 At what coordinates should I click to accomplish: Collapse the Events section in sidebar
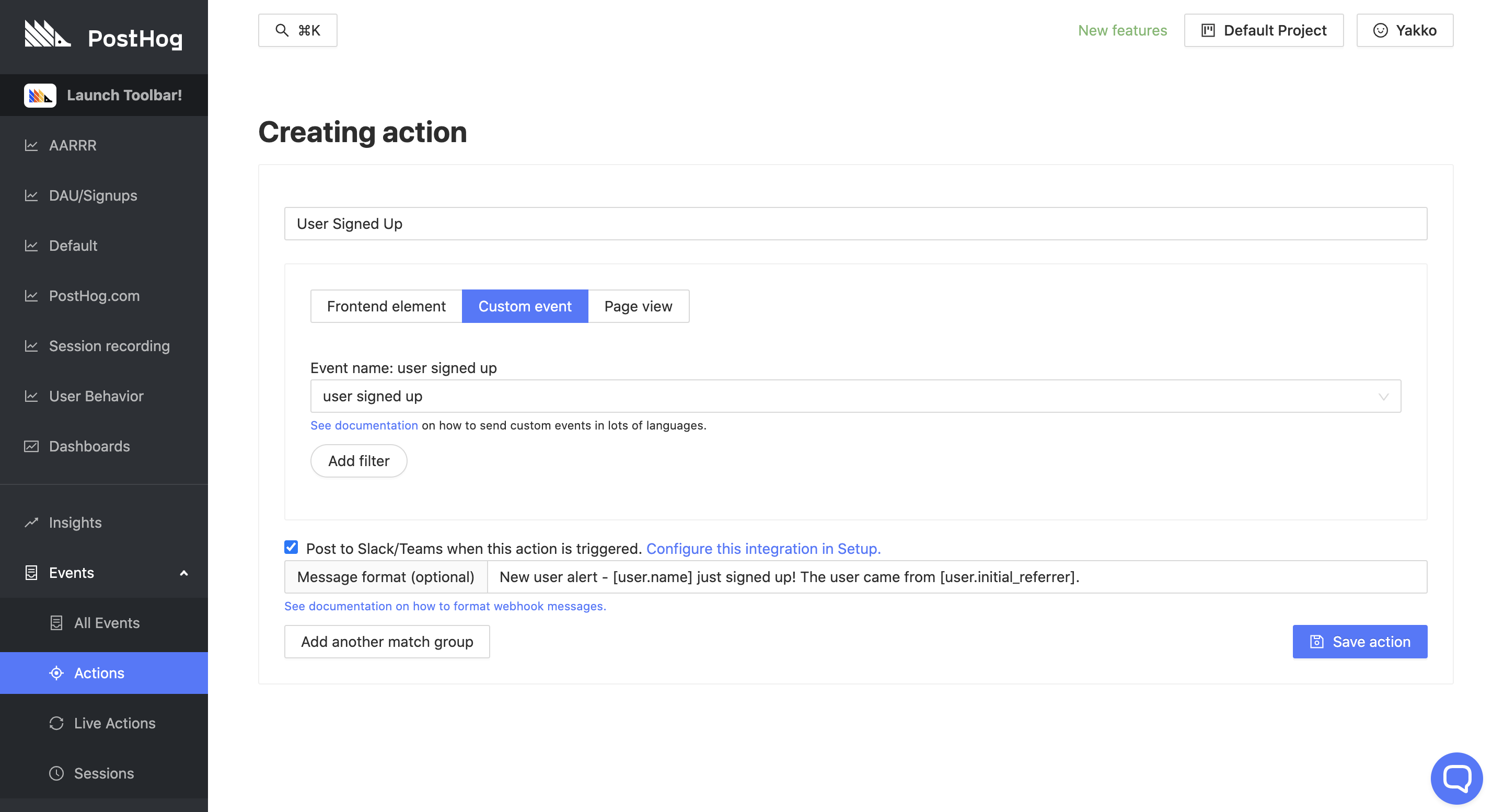click(x=184, y=572)
